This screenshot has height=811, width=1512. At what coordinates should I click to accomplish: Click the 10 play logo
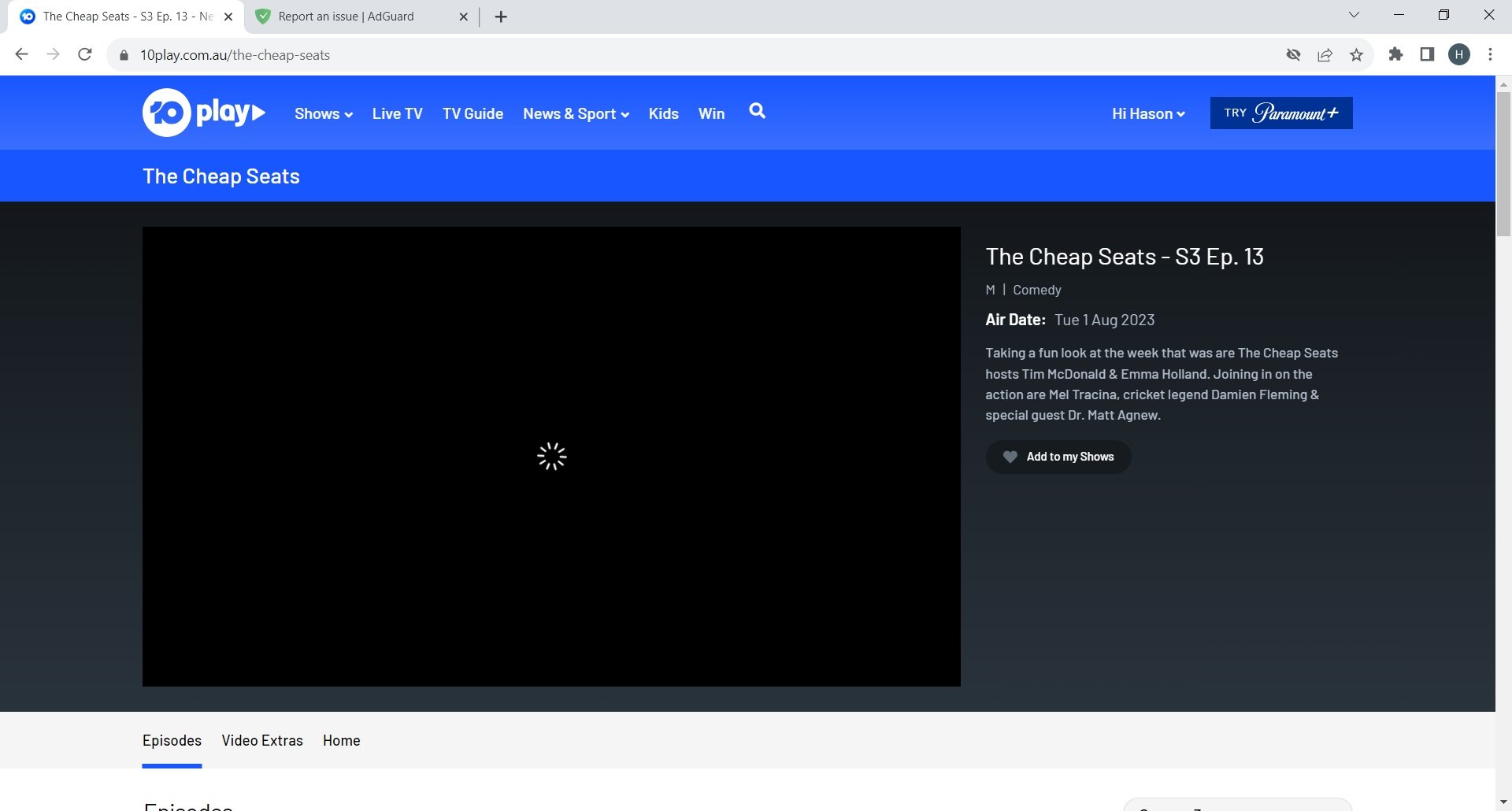[x=203, y=113]
